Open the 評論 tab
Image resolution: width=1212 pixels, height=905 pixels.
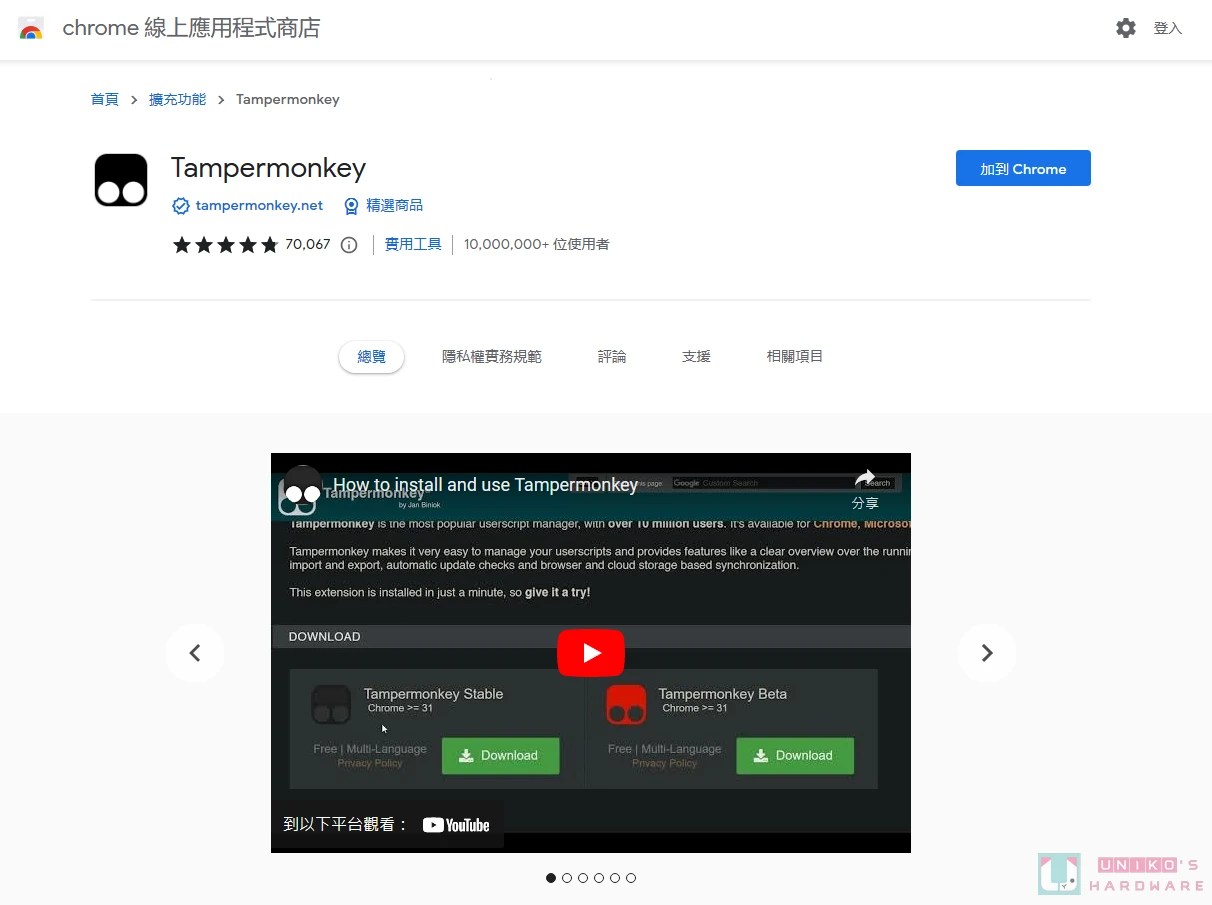(x=612, y=357)
